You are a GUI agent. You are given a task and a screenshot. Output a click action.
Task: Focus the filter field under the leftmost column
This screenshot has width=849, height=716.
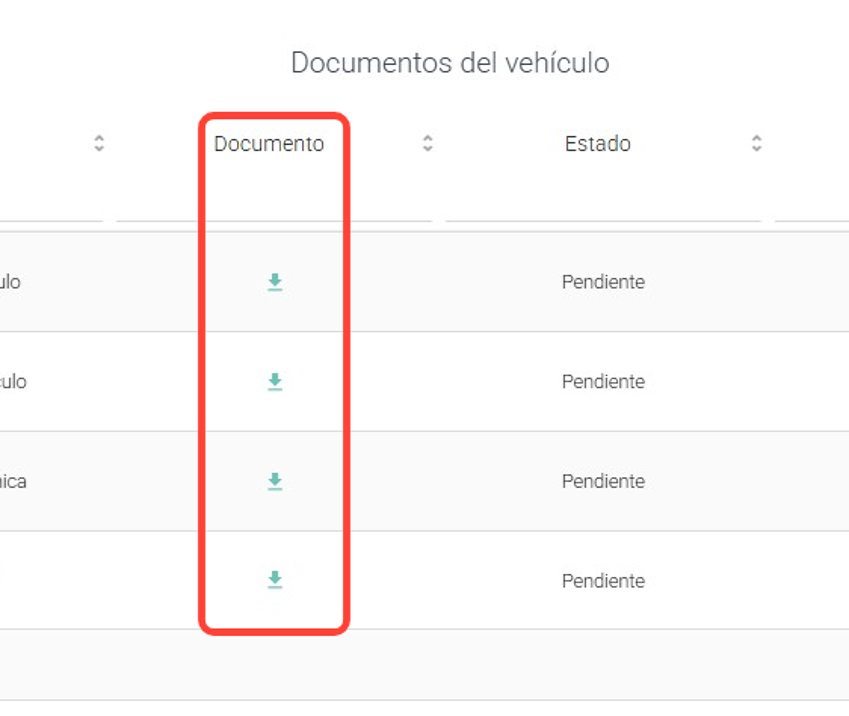click(50, 208)
